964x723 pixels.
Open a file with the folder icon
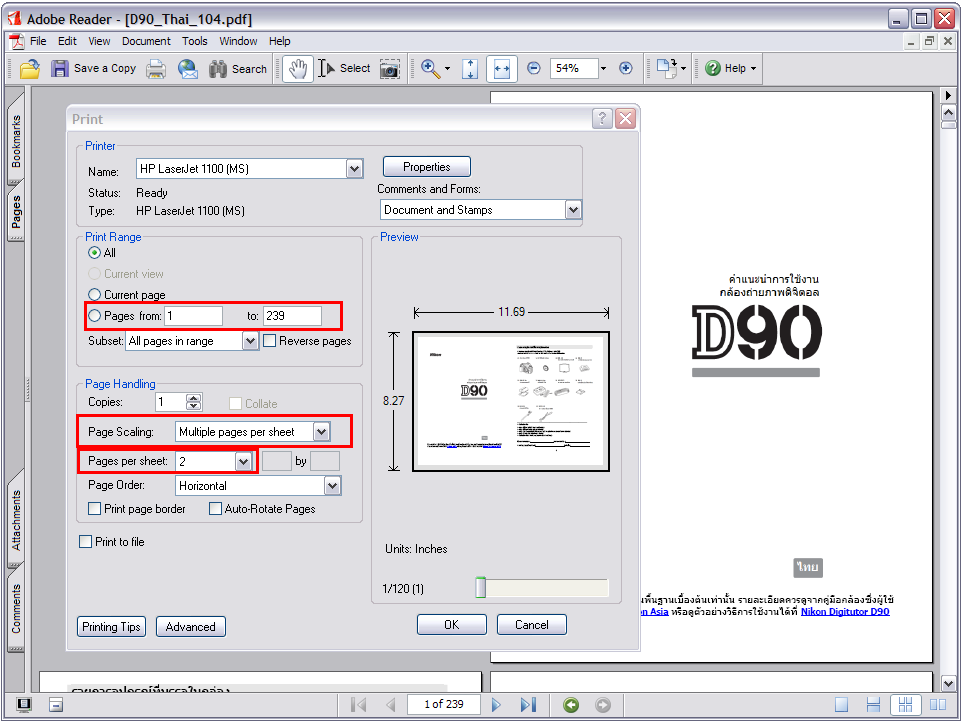pyautogui.click(x=30, y=69)
